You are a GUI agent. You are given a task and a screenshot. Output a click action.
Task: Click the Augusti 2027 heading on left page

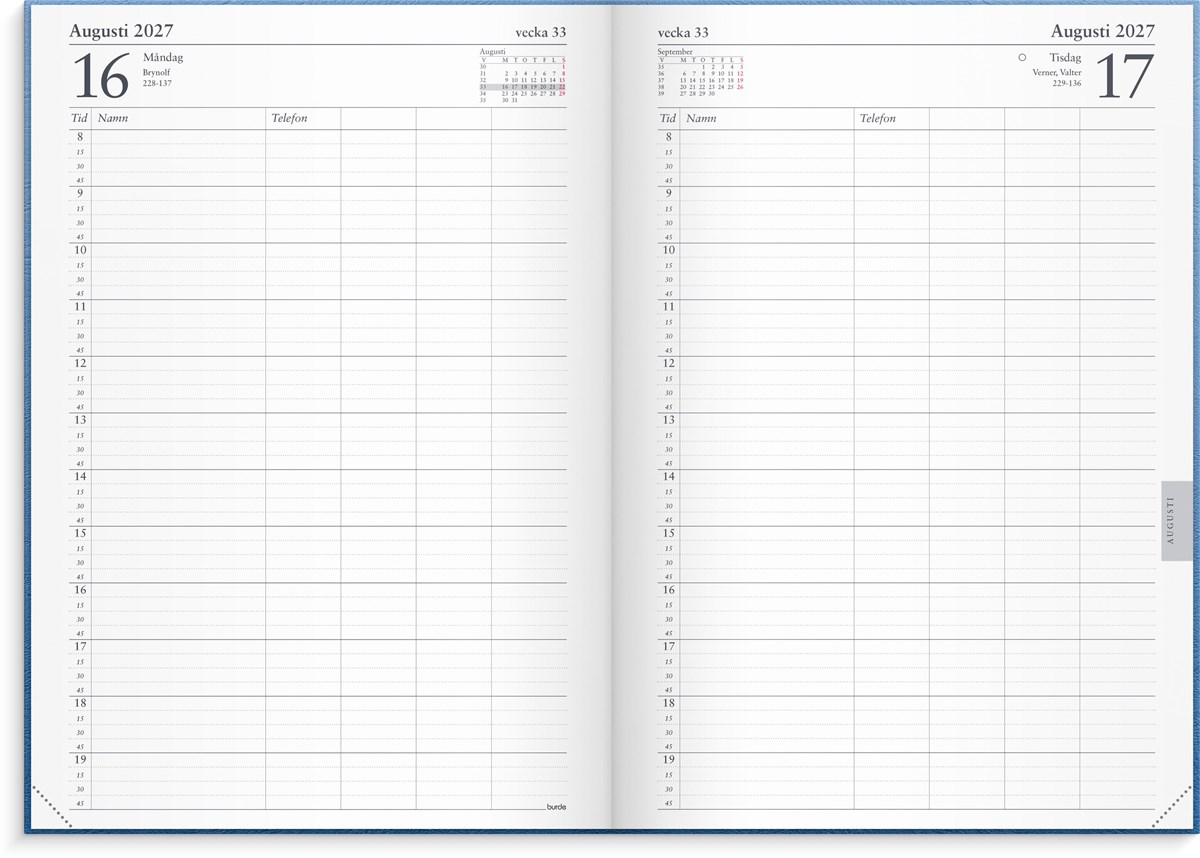(x=121, y=31)
